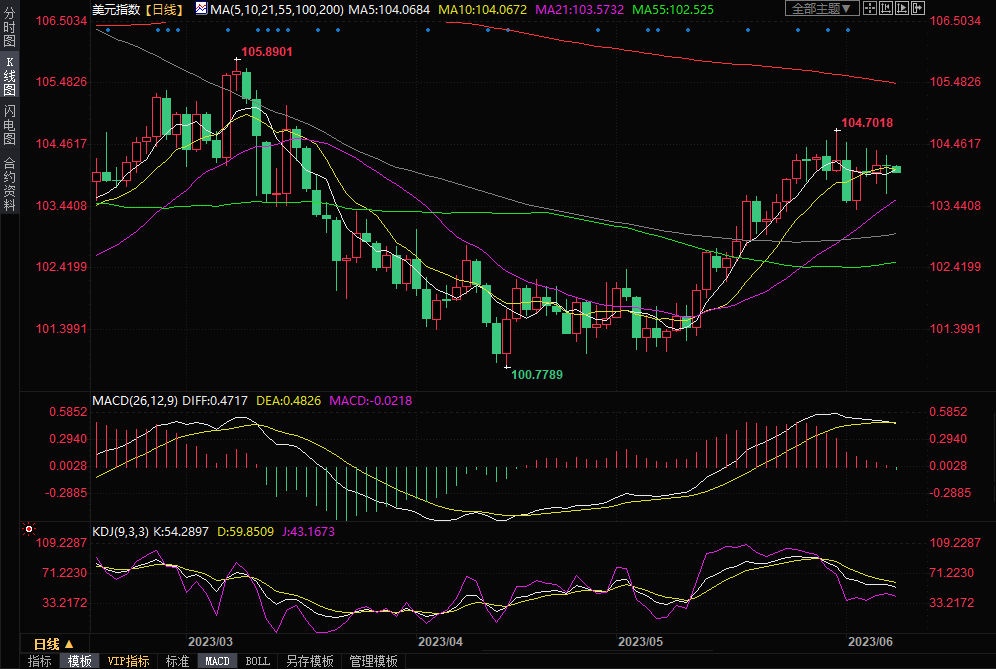
Task: Click the 【日线】 period label beside 美元指数
Action: pos(167,9)
